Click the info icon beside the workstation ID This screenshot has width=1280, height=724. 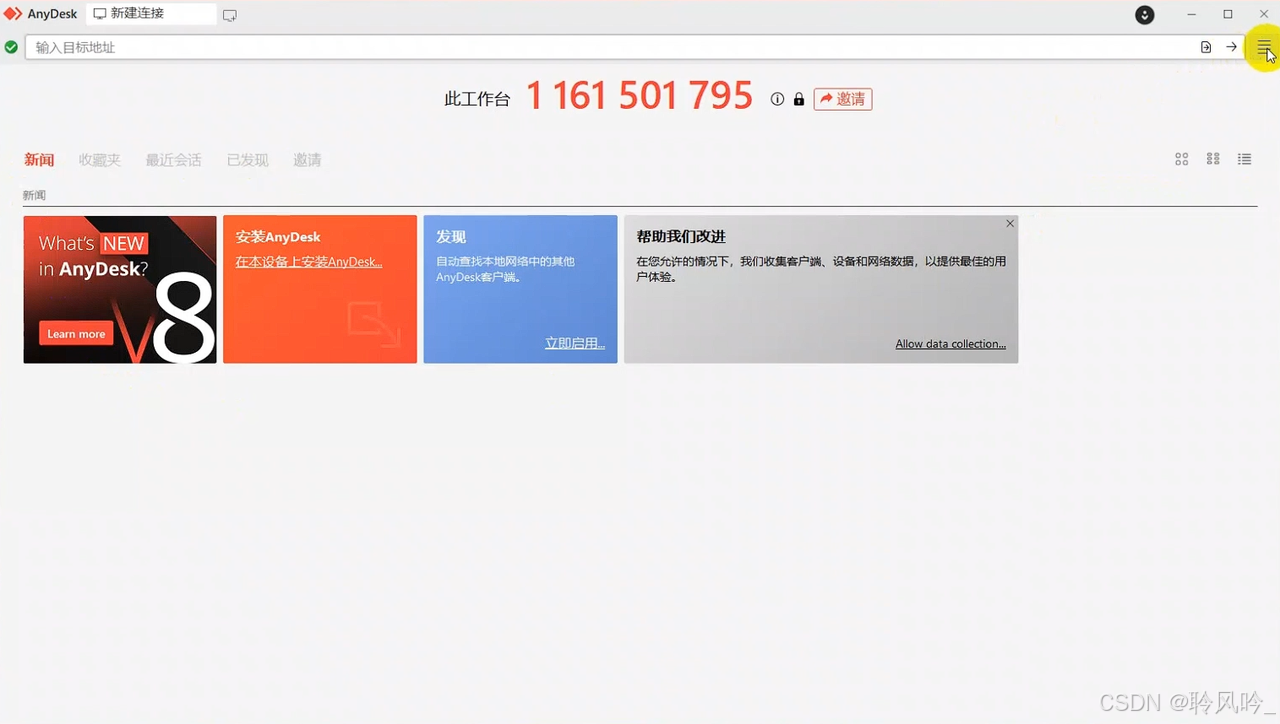point(777,99)
